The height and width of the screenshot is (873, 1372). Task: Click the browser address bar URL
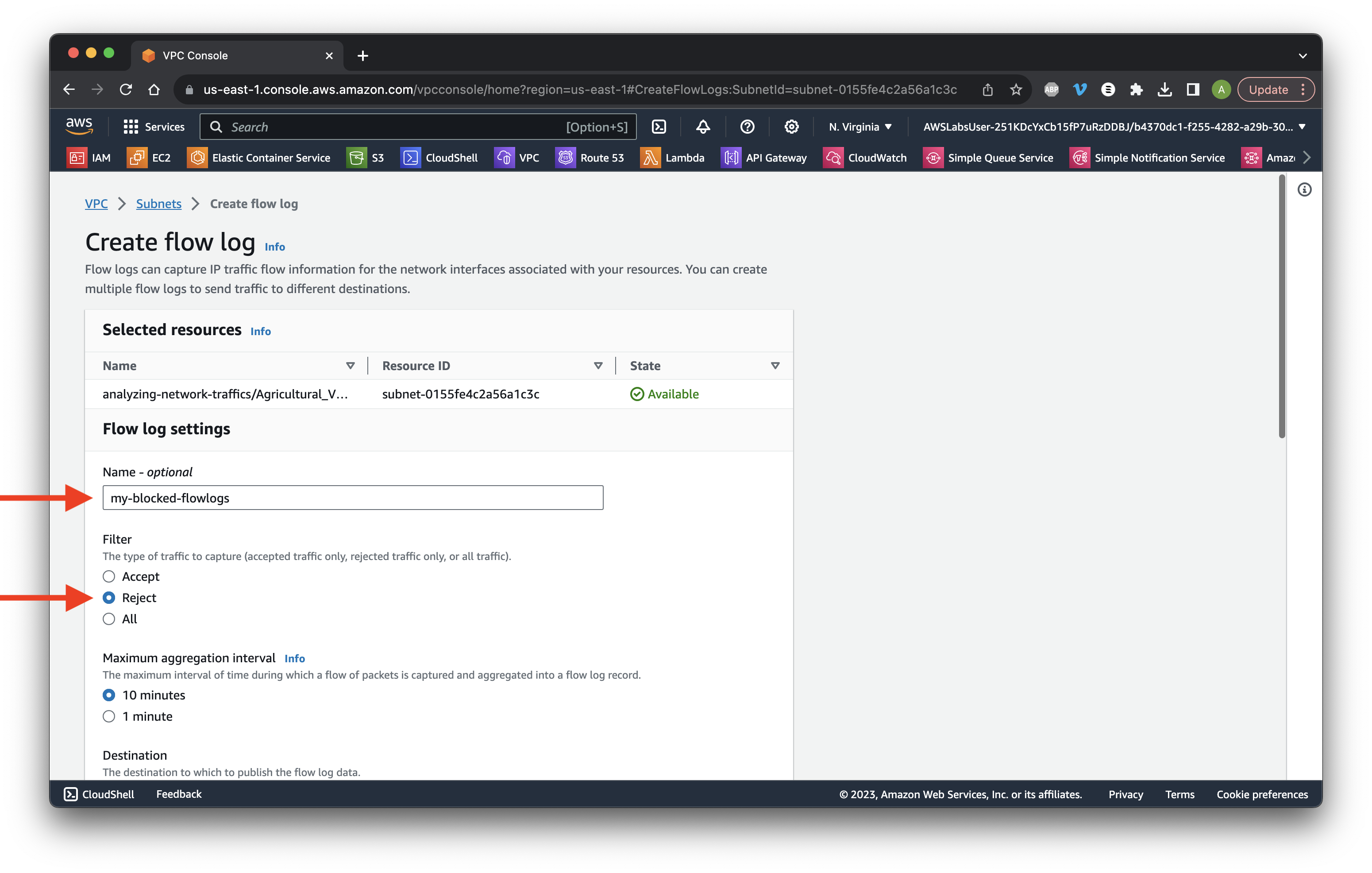pos(580,89)
